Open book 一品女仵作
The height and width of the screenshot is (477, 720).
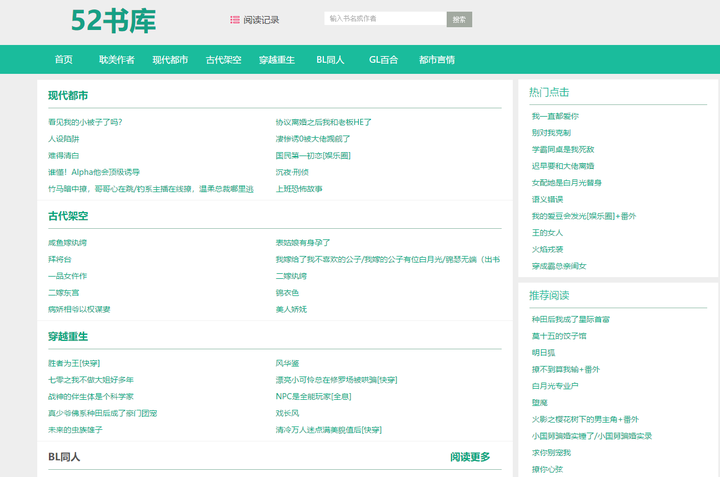tap(67, 276)
